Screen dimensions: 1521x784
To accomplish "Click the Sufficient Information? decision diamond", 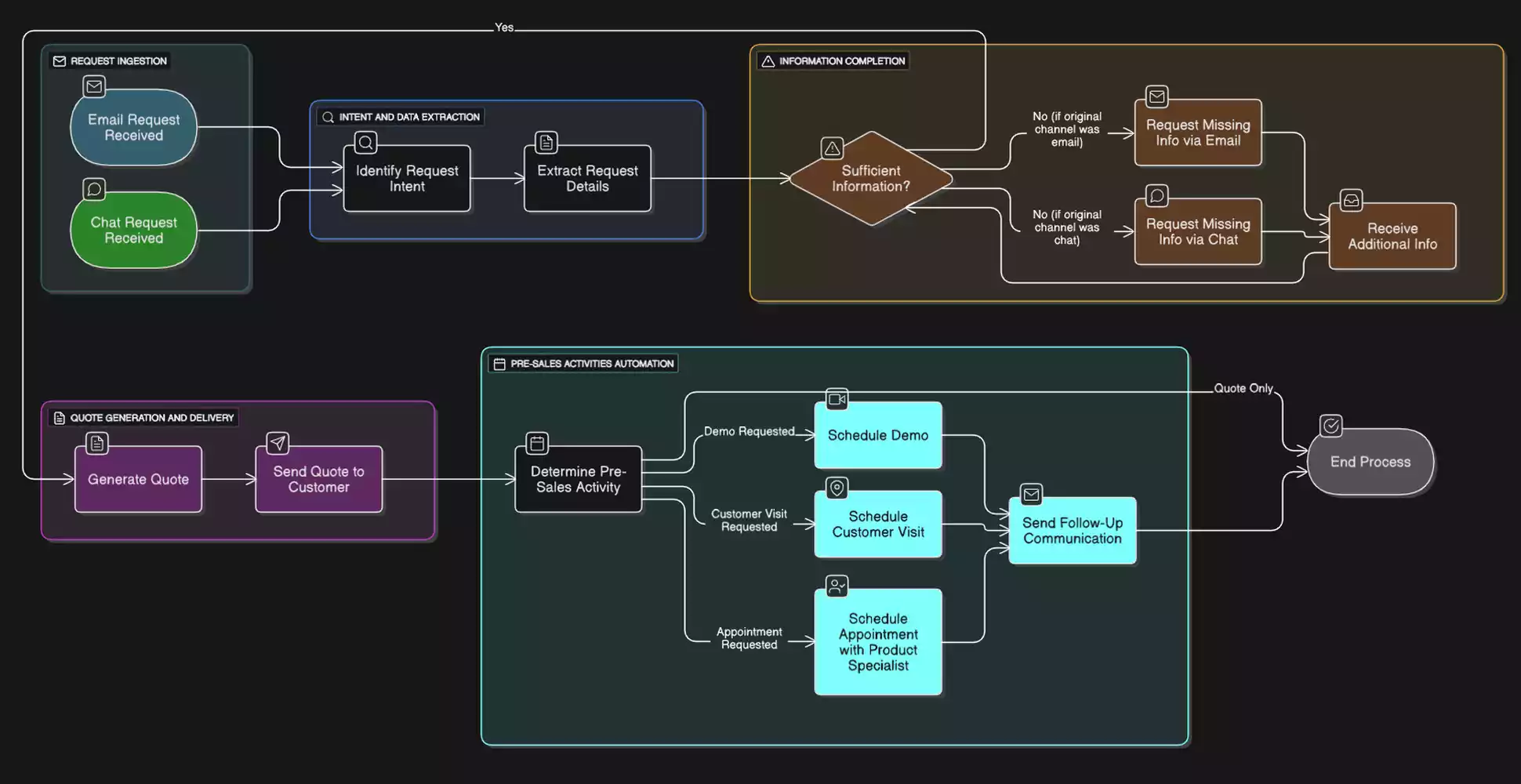I will [x=870, y=180].
